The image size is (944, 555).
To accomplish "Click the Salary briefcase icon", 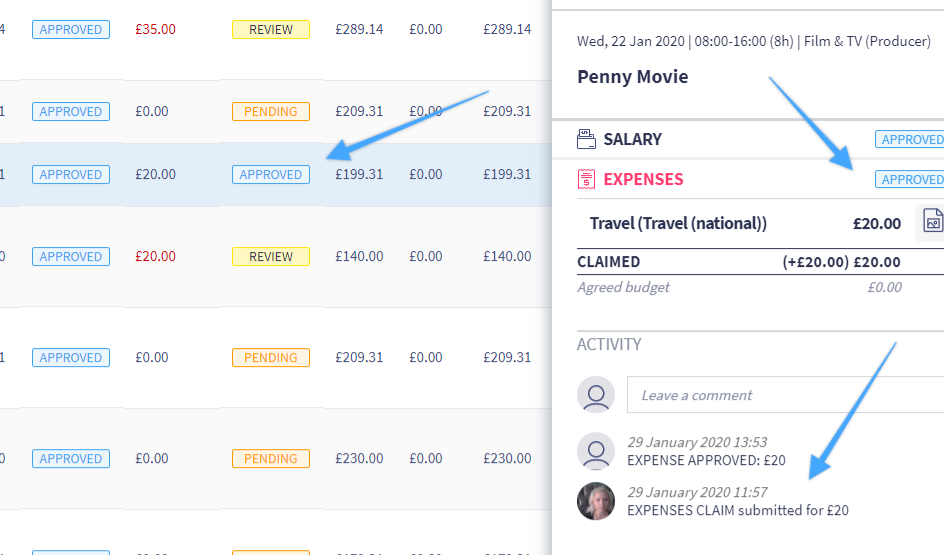I will (x=587, y=140).
